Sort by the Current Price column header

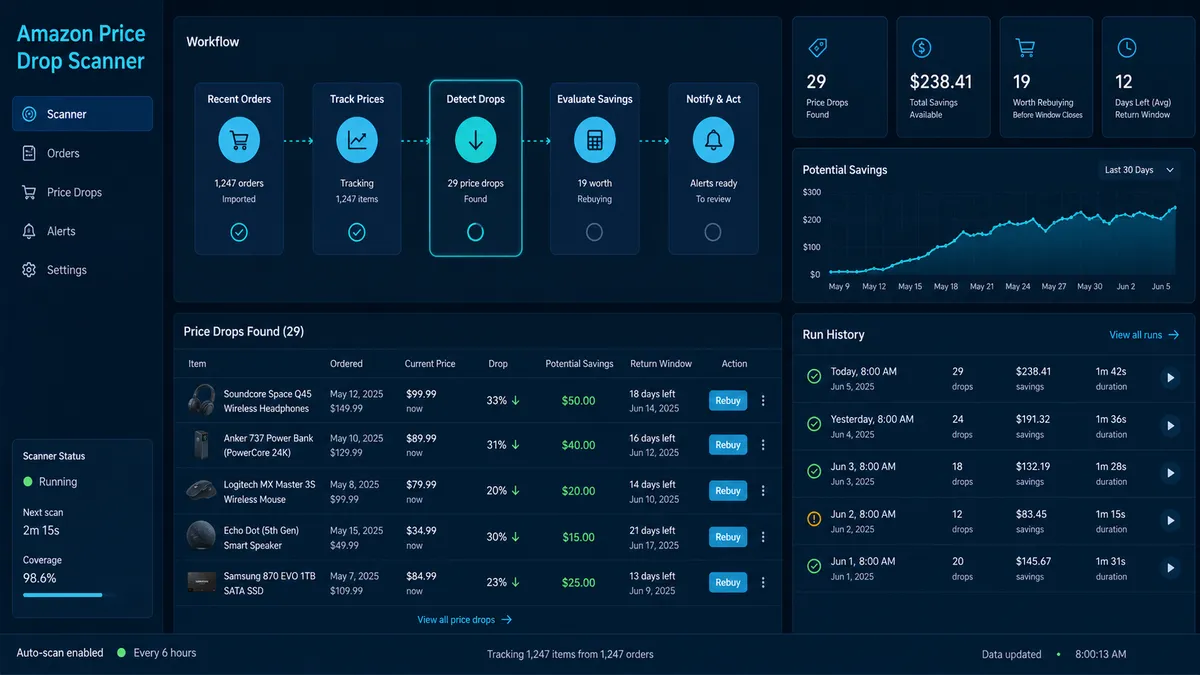click(x=430, y=364)
